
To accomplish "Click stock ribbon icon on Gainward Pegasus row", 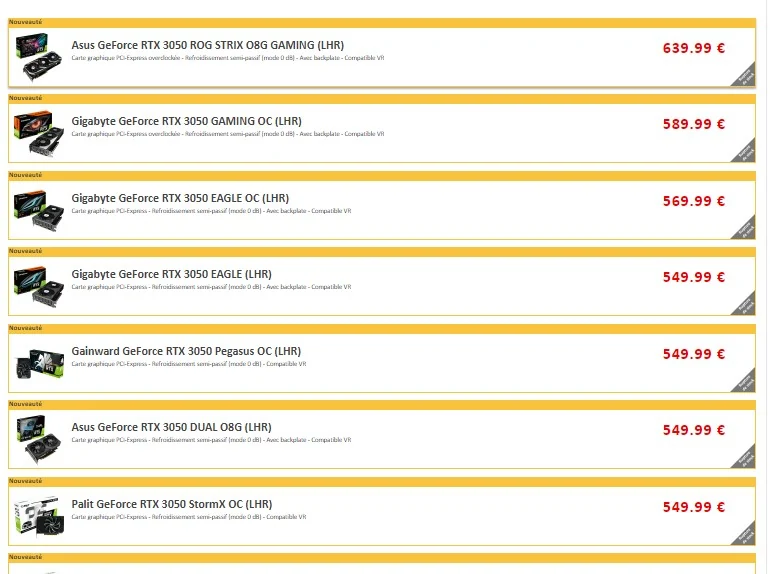I will [745, 382].
